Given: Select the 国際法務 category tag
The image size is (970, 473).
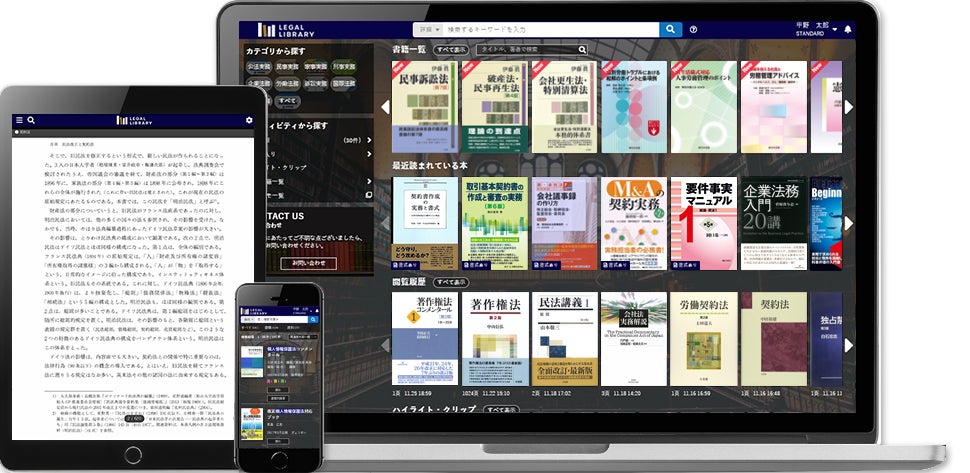Looking at the screenshot, I should click(344, 83).
